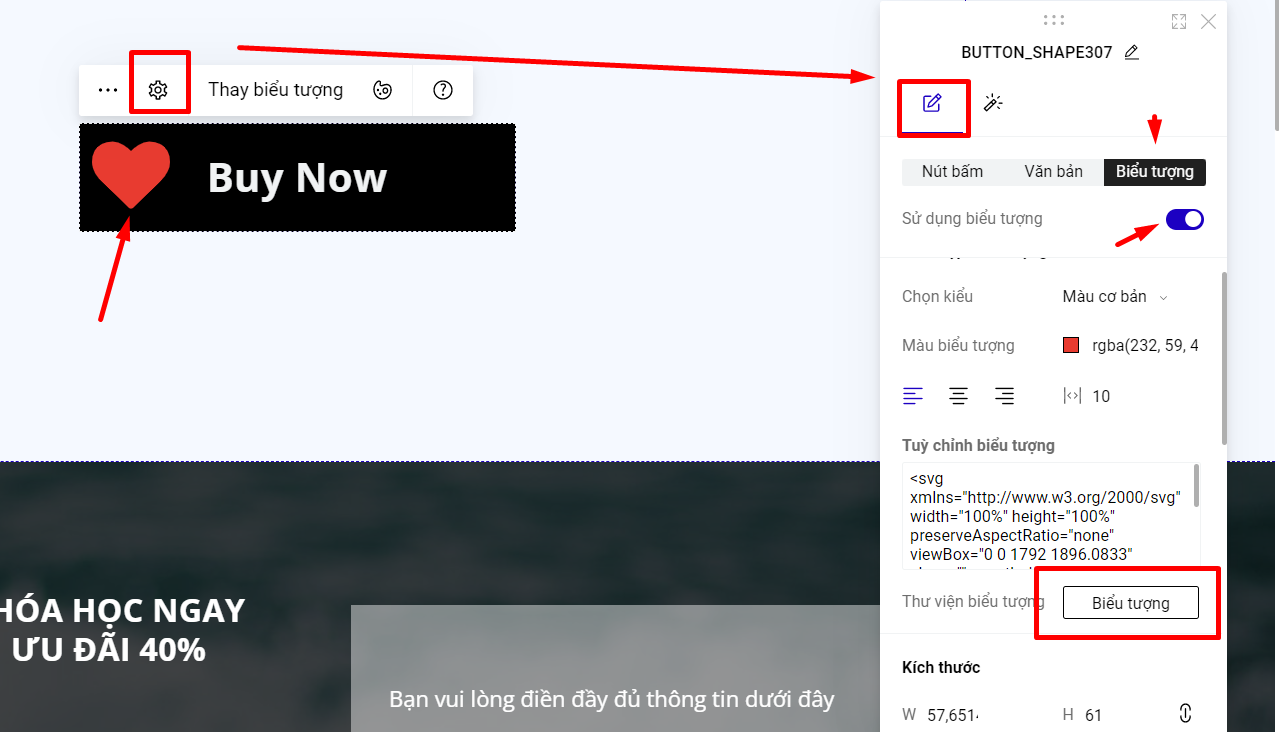Click the gear settings icon in toolbar

pos(158,90)
